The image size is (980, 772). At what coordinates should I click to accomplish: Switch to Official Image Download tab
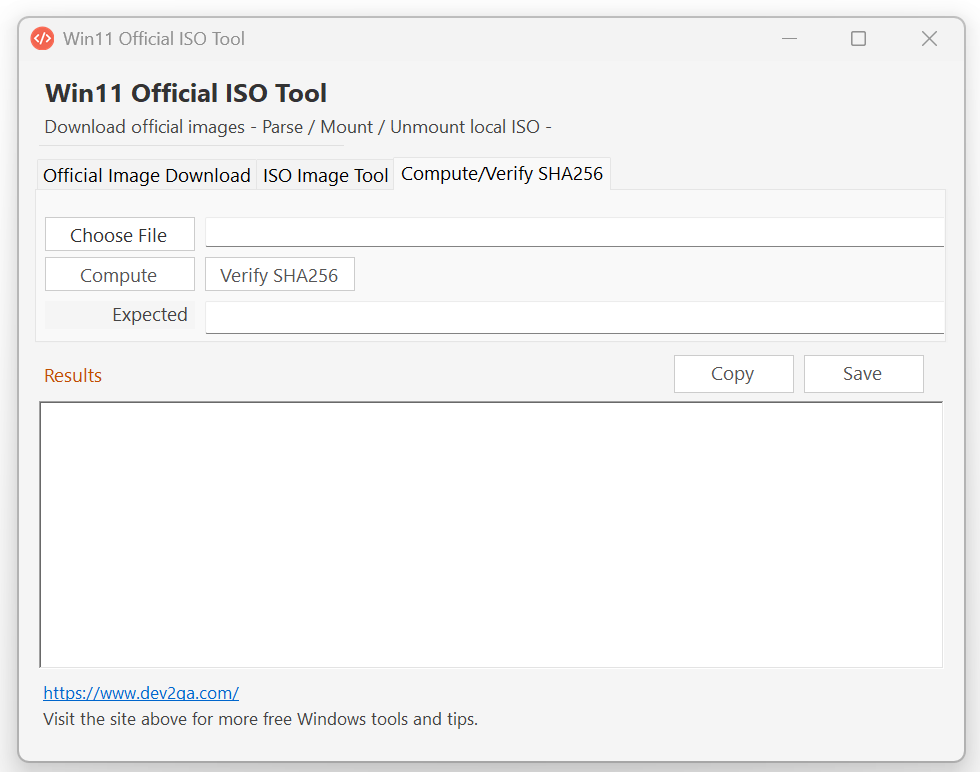(x=146, y=176)
